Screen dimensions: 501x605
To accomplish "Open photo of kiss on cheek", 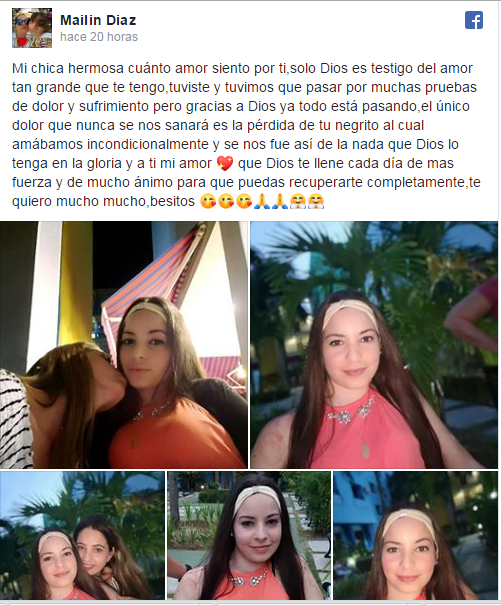I will (124, 345).
